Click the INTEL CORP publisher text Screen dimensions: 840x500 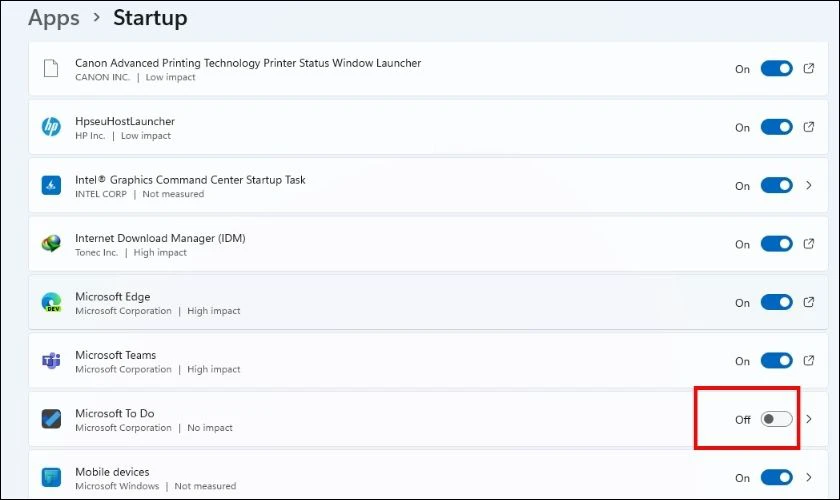pyautogui.click(x=101, y=194)
